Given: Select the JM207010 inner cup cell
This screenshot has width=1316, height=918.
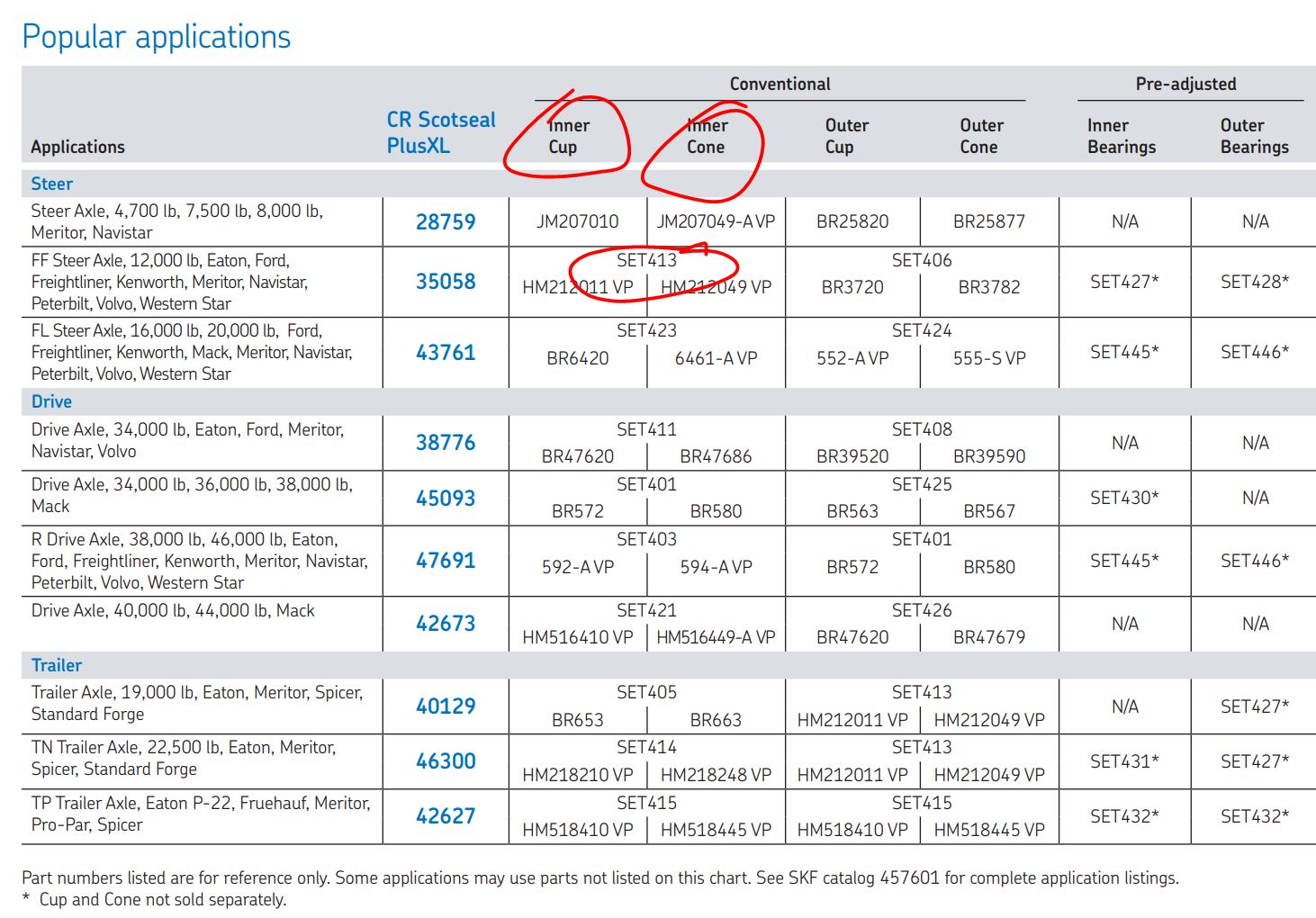Looking at the screenshot, I should (x=577, y=221).
